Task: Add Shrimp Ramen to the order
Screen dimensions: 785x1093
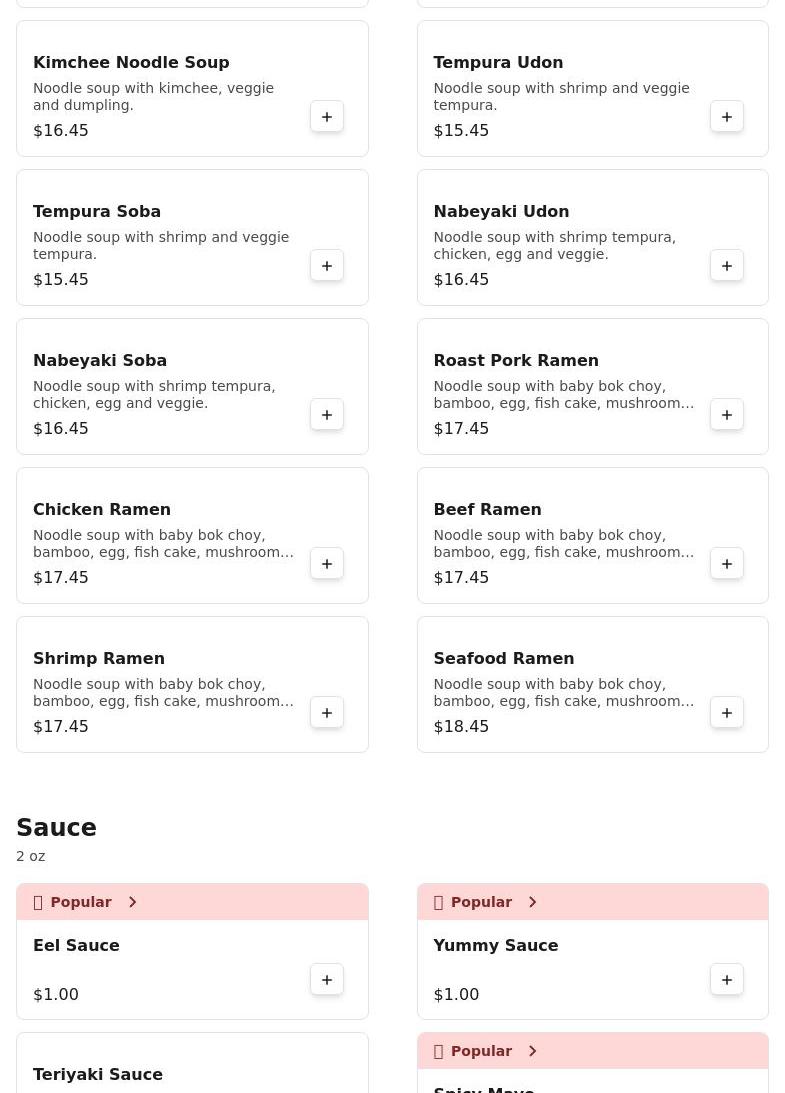Action: pos(327,713)
